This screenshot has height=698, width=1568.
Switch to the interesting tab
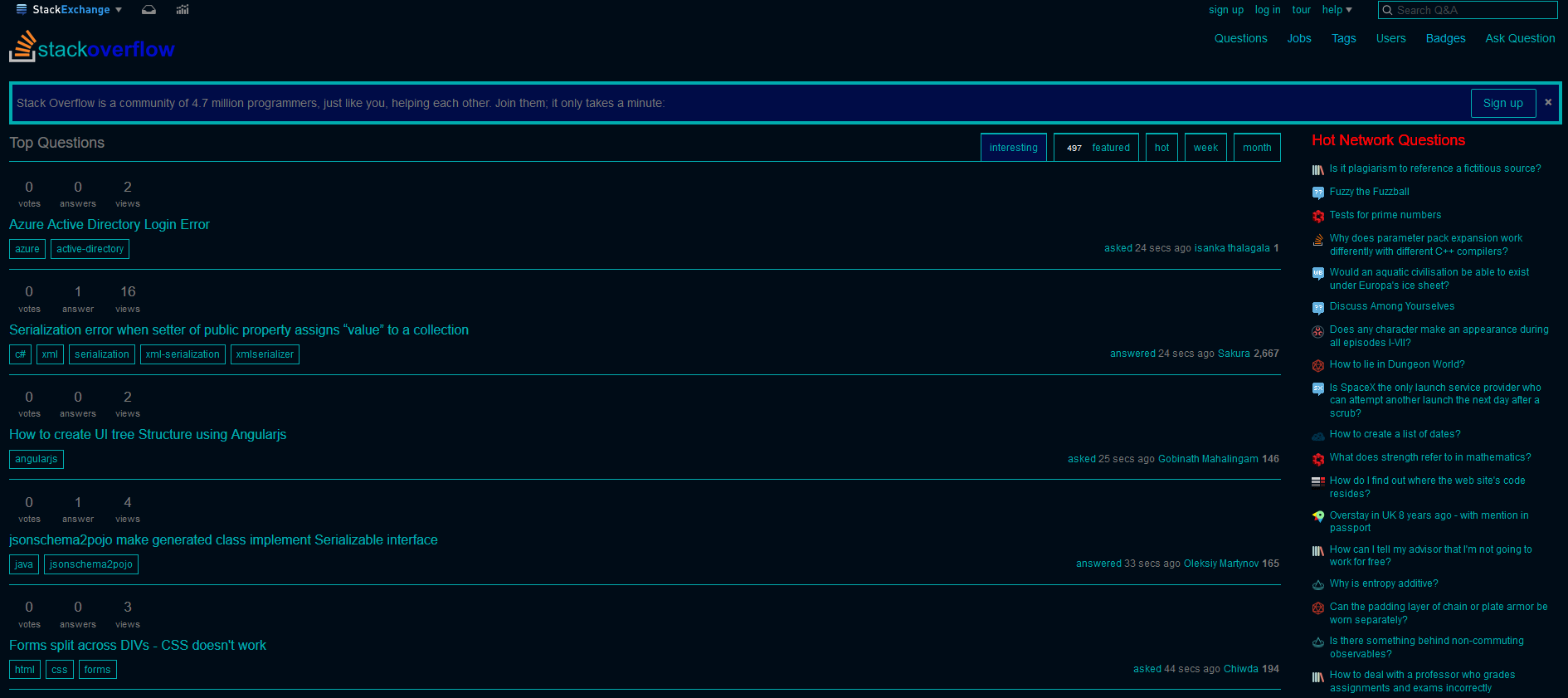pyautogui.click(x=1014, y=148)
